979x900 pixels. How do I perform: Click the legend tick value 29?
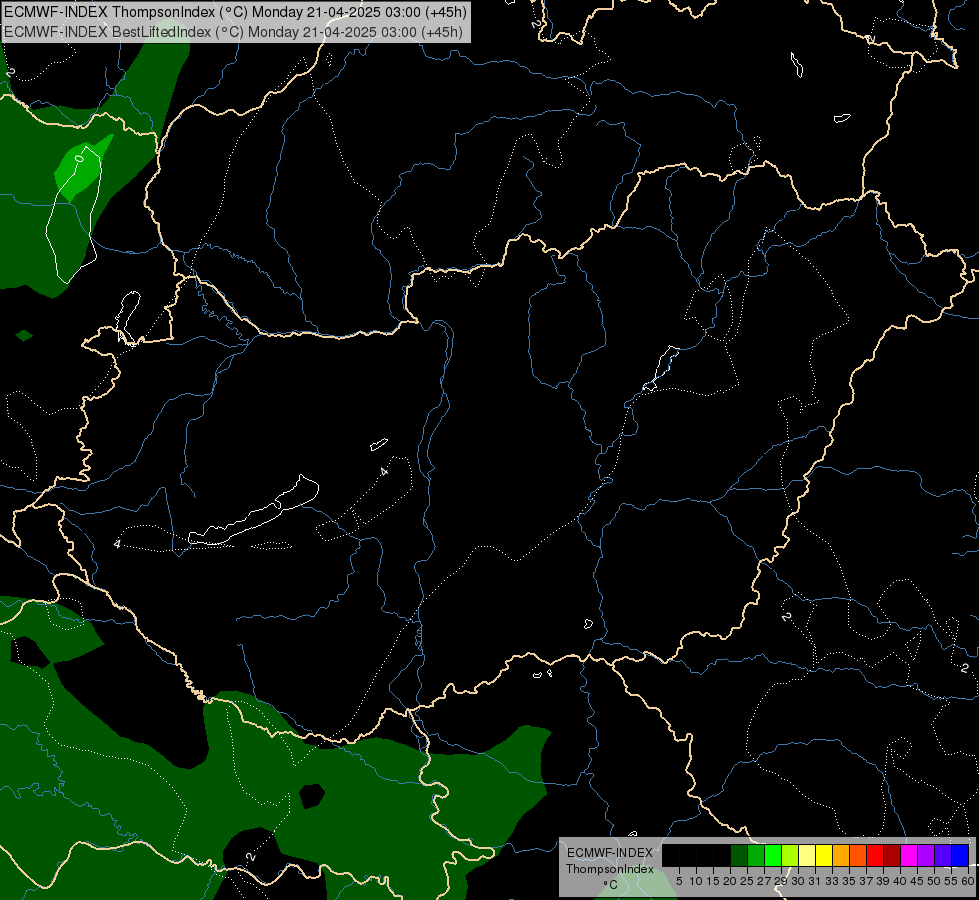(781, 881)
